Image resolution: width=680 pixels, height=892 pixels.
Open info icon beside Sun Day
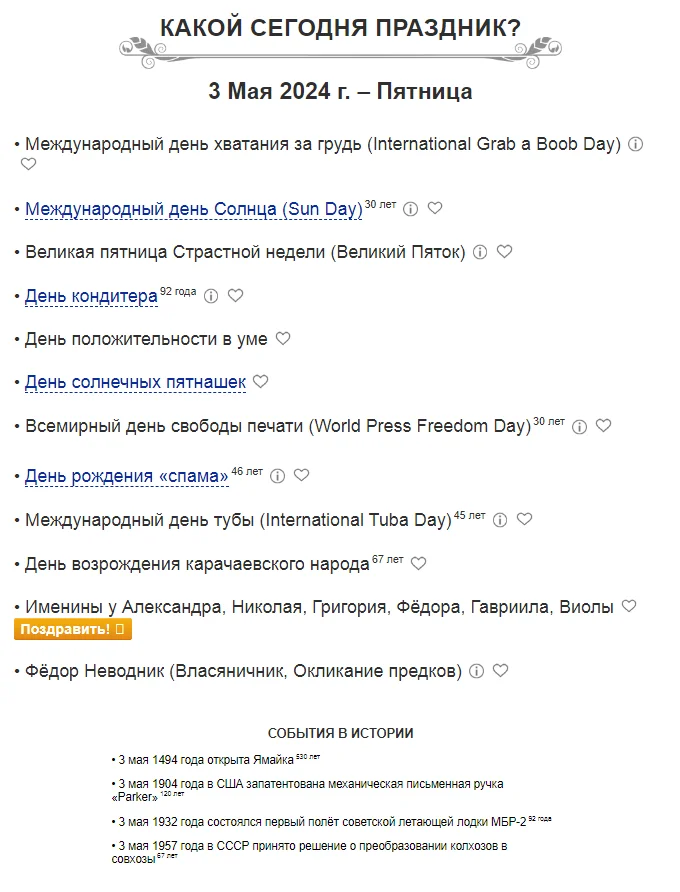[410, 209]
